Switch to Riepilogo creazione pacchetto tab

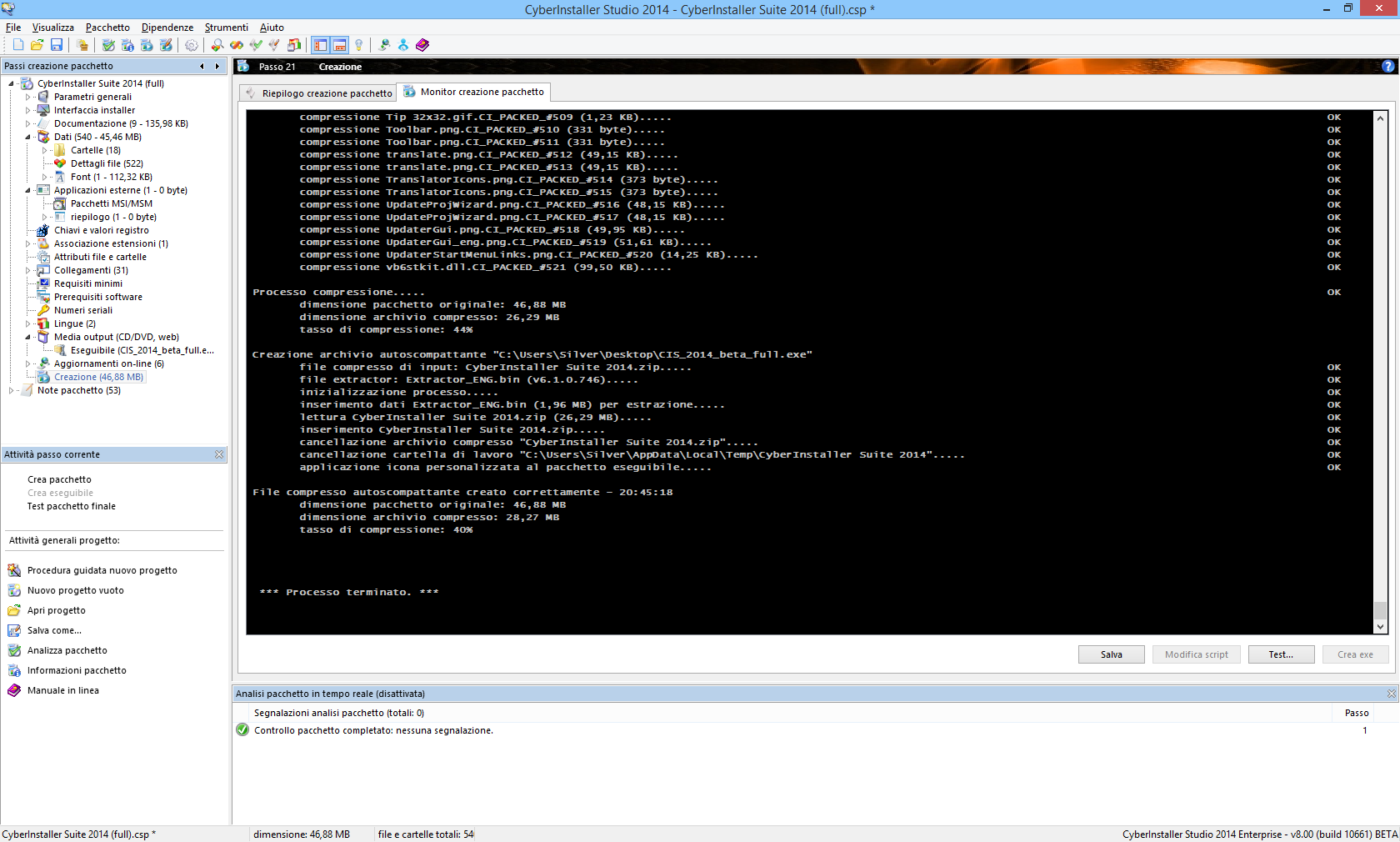pos(317,93)
